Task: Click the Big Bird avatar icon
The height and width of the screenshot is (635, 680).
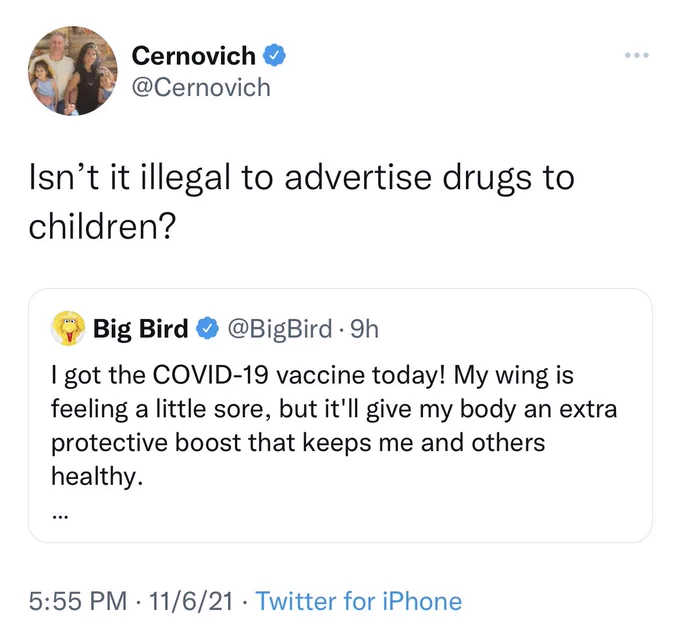Action: [x=68, y=328]
